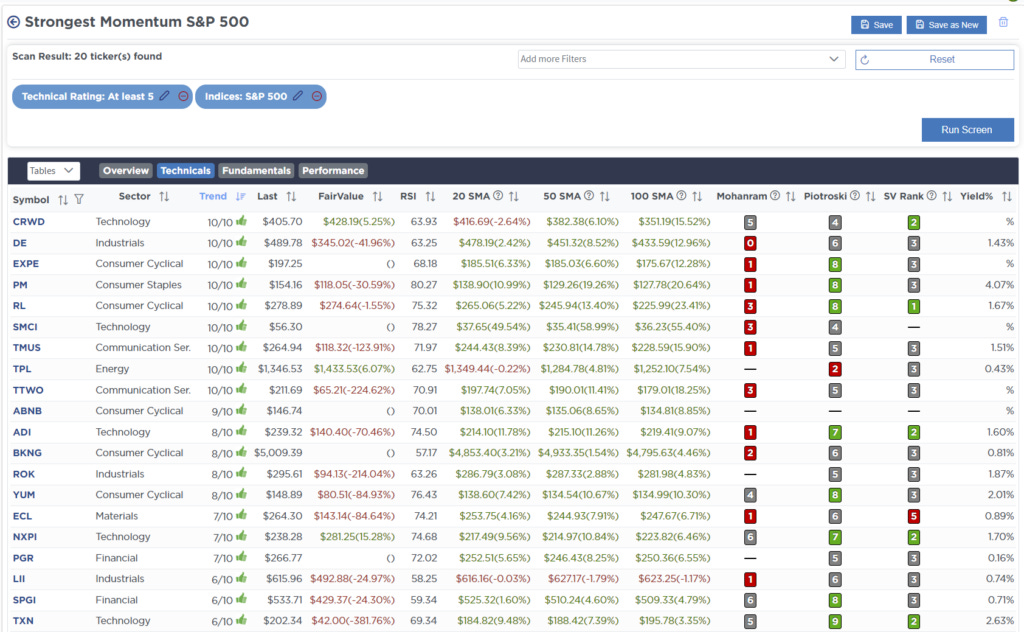Select SMCI RSI value 78.27
This screenshot has height=632, width=1024.
point(424,327)
